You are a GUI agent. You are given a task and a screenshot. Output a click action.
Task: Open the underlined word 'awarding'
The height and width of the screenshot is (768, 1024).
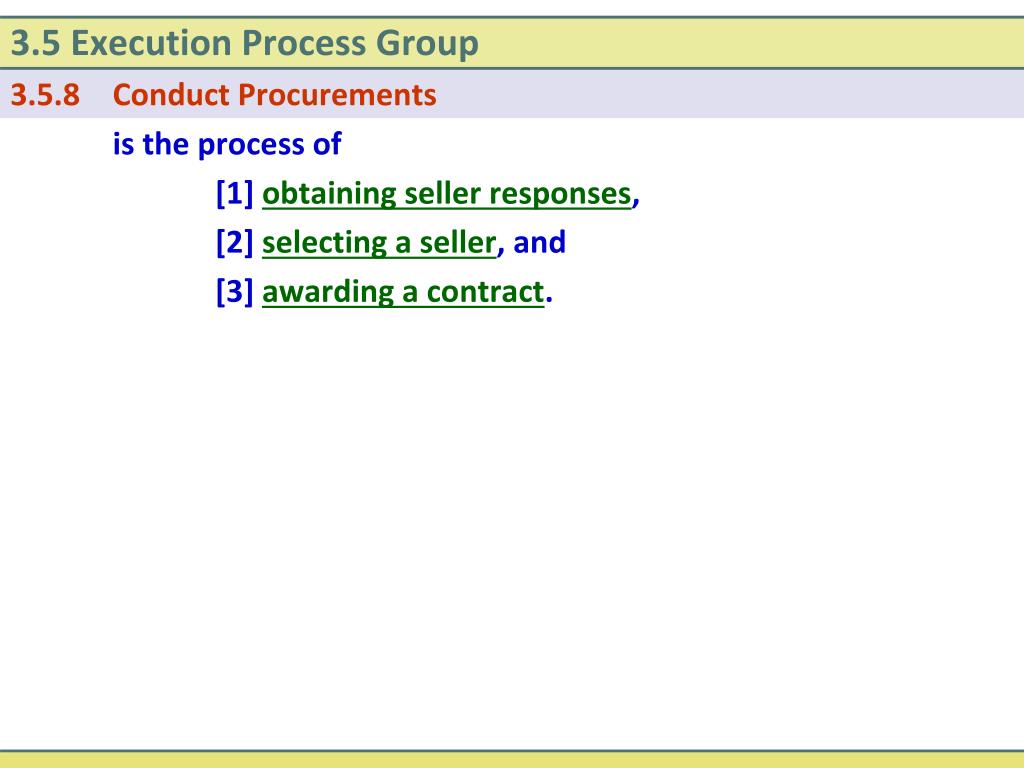pyautogui.click(x=328, y=292)
